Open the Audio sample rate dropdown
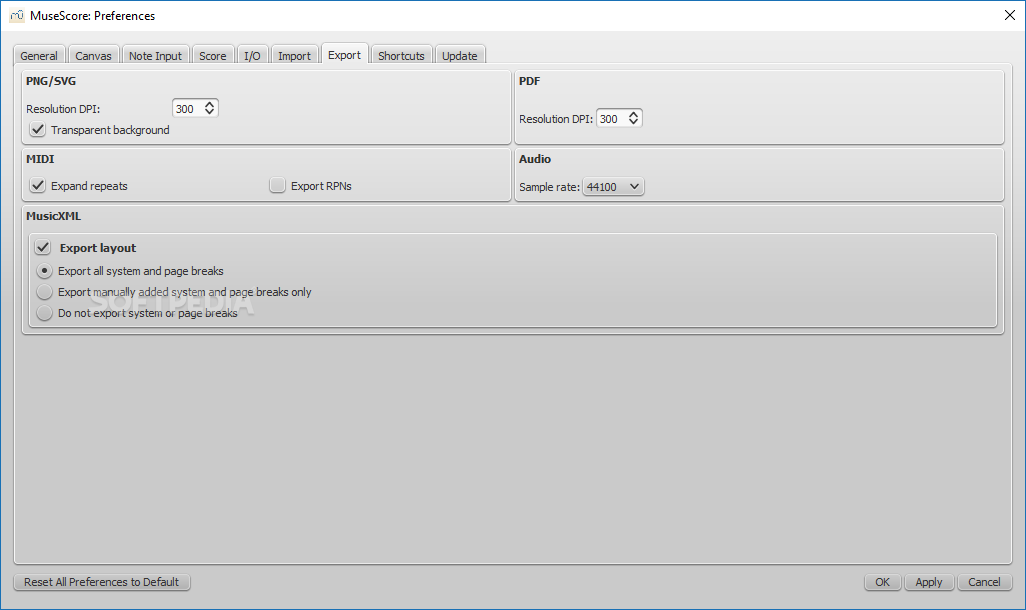 [x=613, y=187]
